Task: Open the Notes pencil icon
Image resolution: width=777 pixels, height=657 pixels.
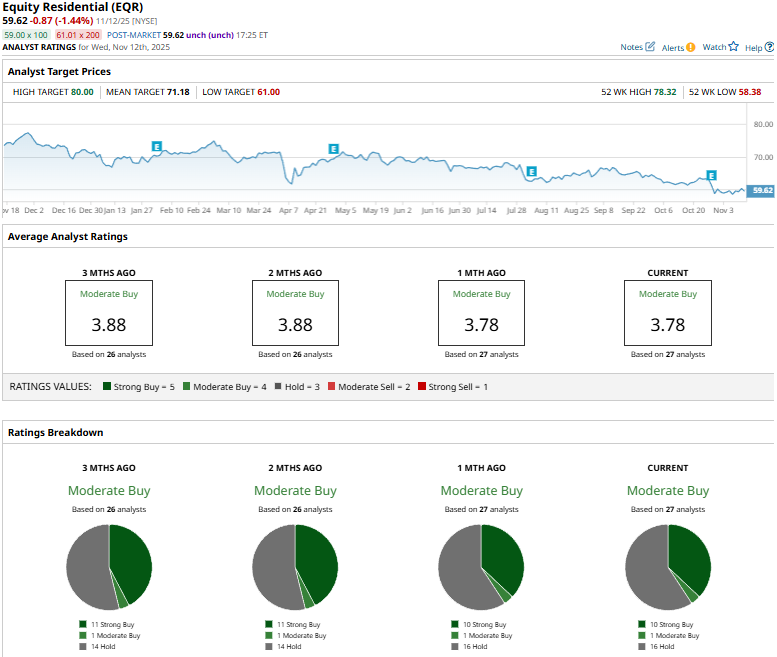Action: 651,47
